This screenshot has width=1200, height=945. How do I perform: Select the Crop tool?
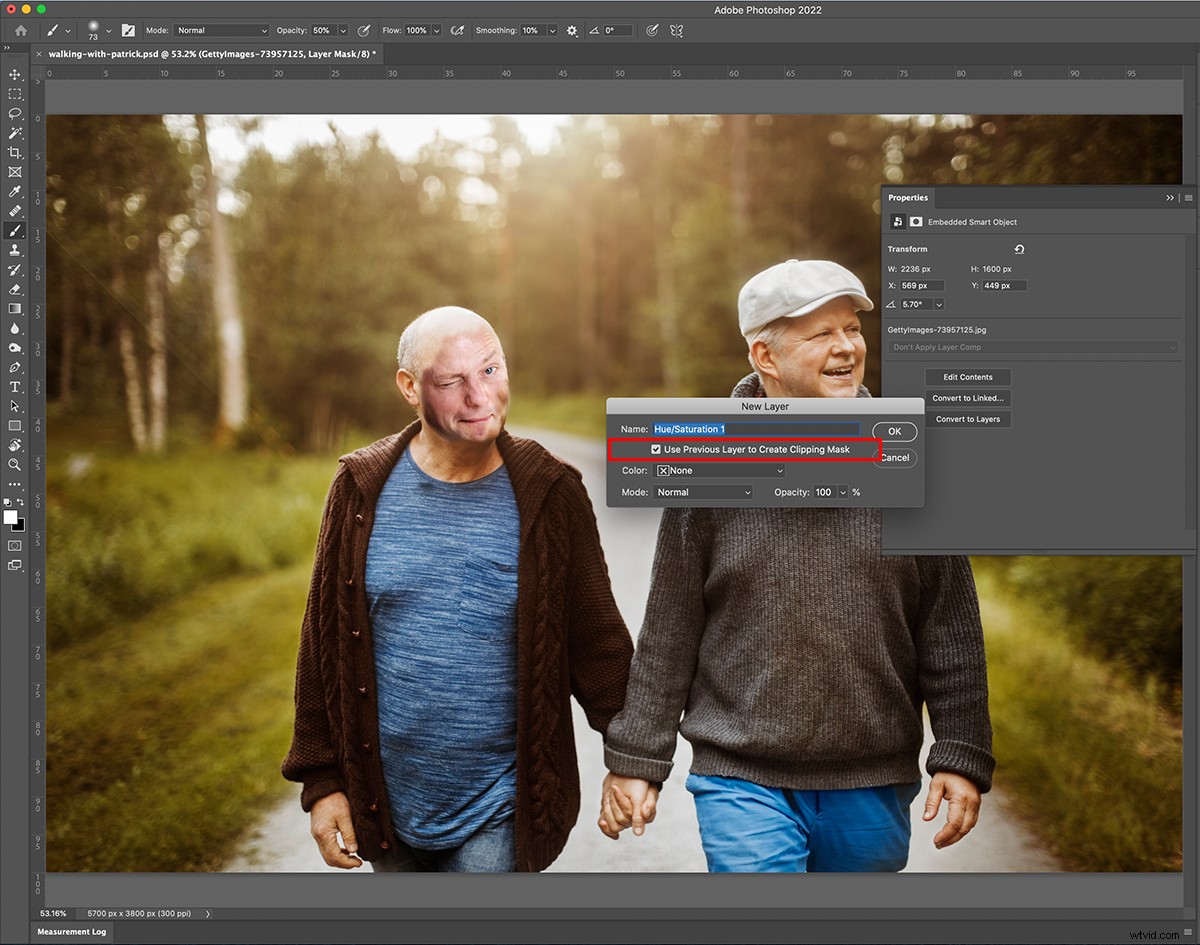point(15,153)
